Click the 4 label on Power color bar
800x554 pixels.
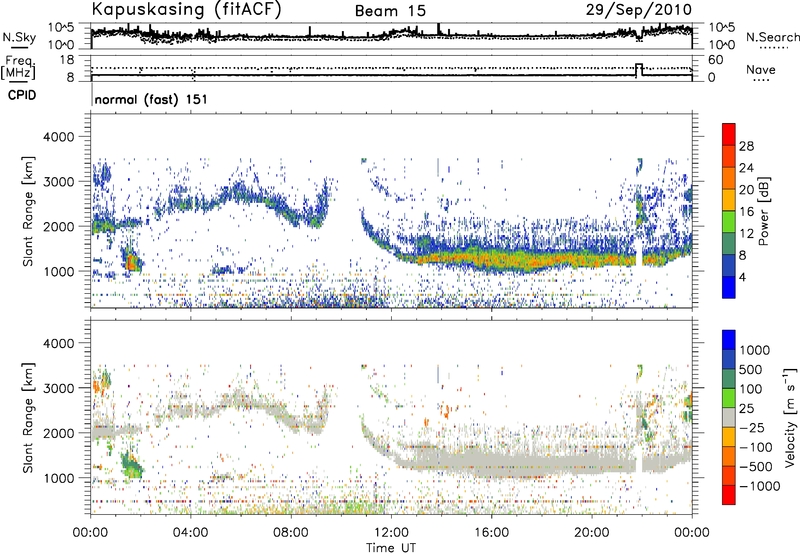point(742,277)
